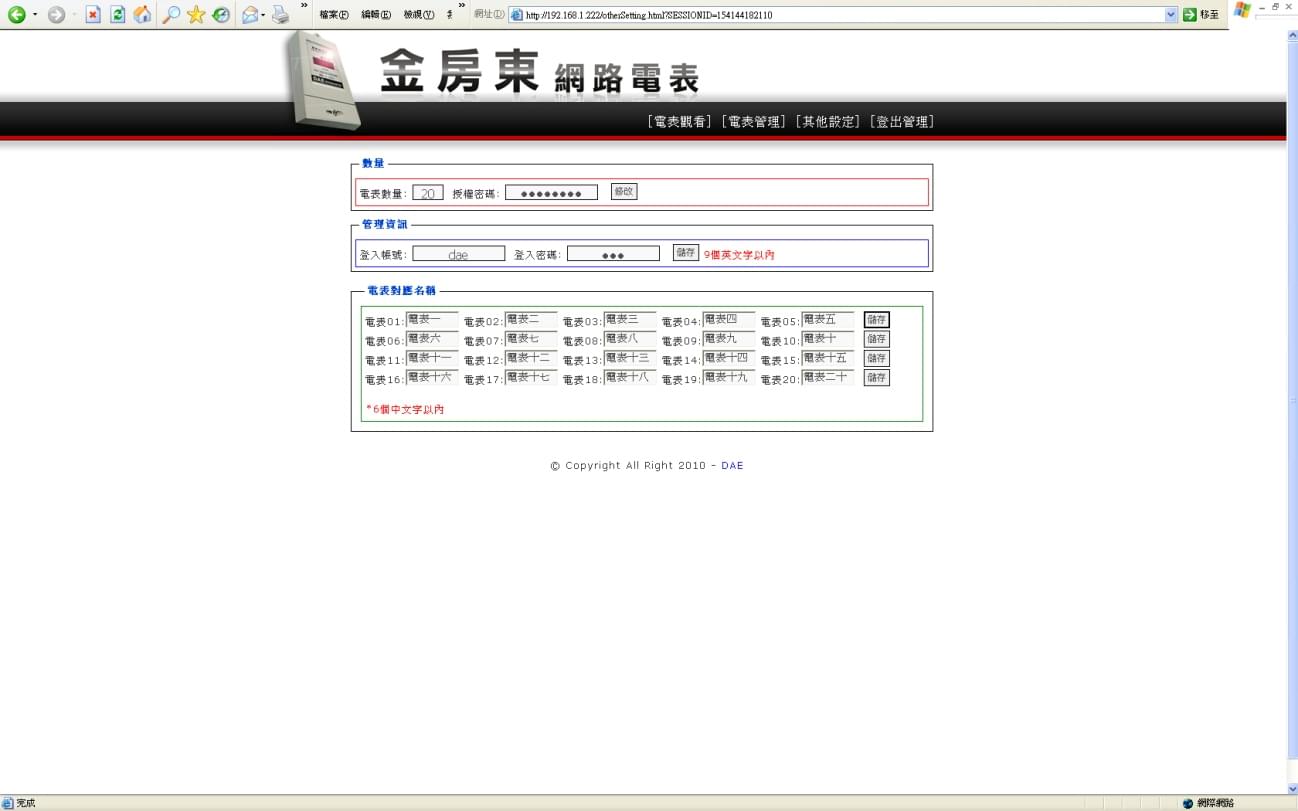
Task: Click the Print printer icon
Action: click(x=281, y=15)
